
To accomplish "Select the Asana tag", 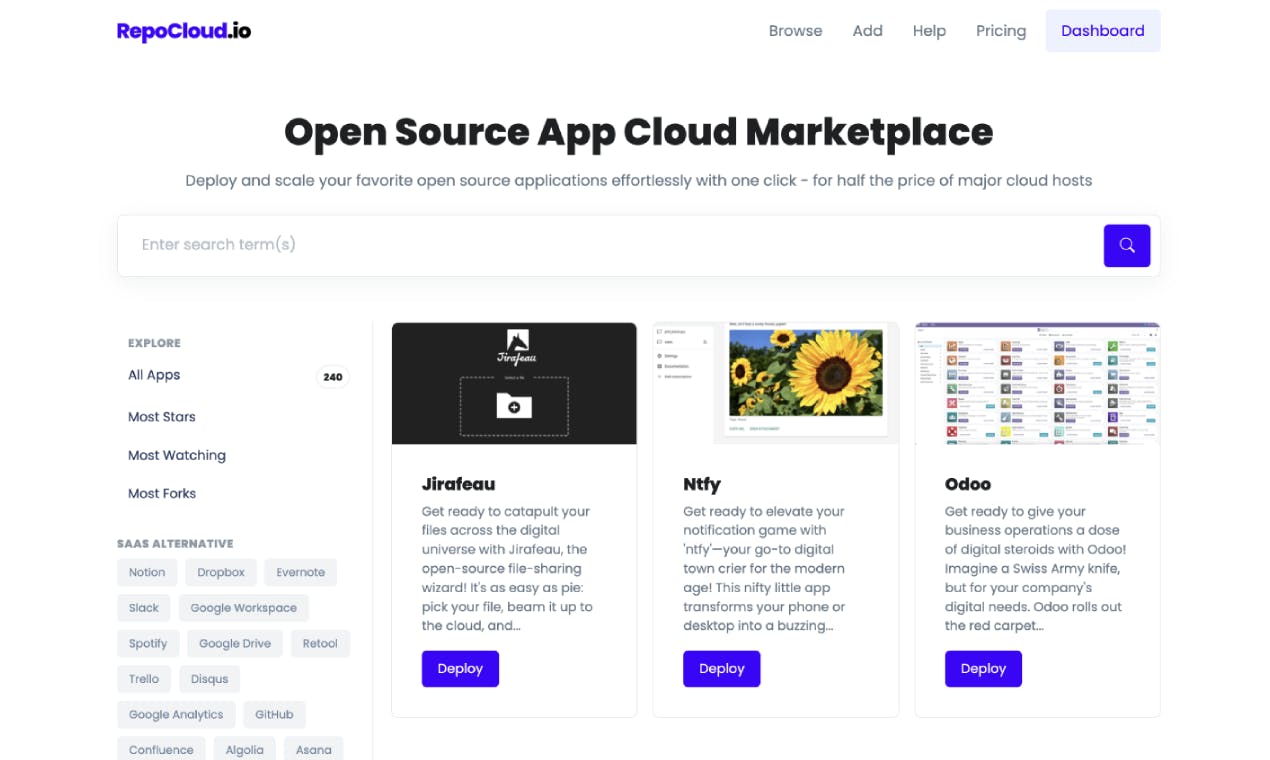I will coord(314,749).
